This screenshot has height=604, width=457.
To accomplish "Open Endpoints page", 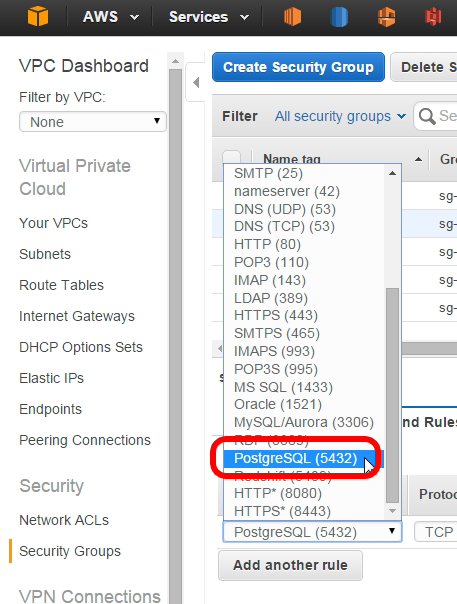I will point(50,409).
